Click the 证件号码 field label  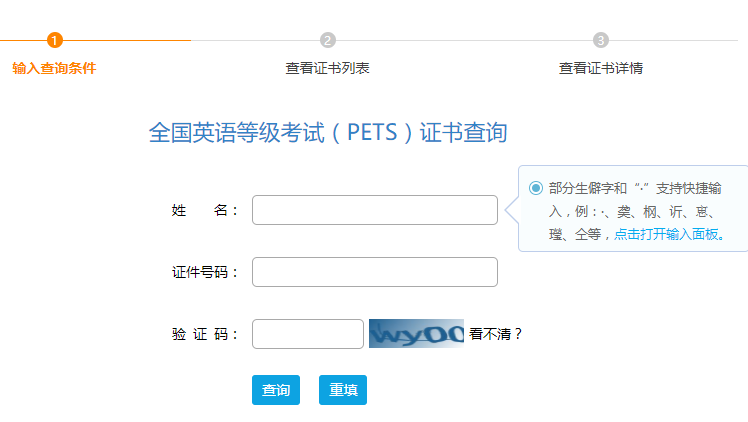205,272
